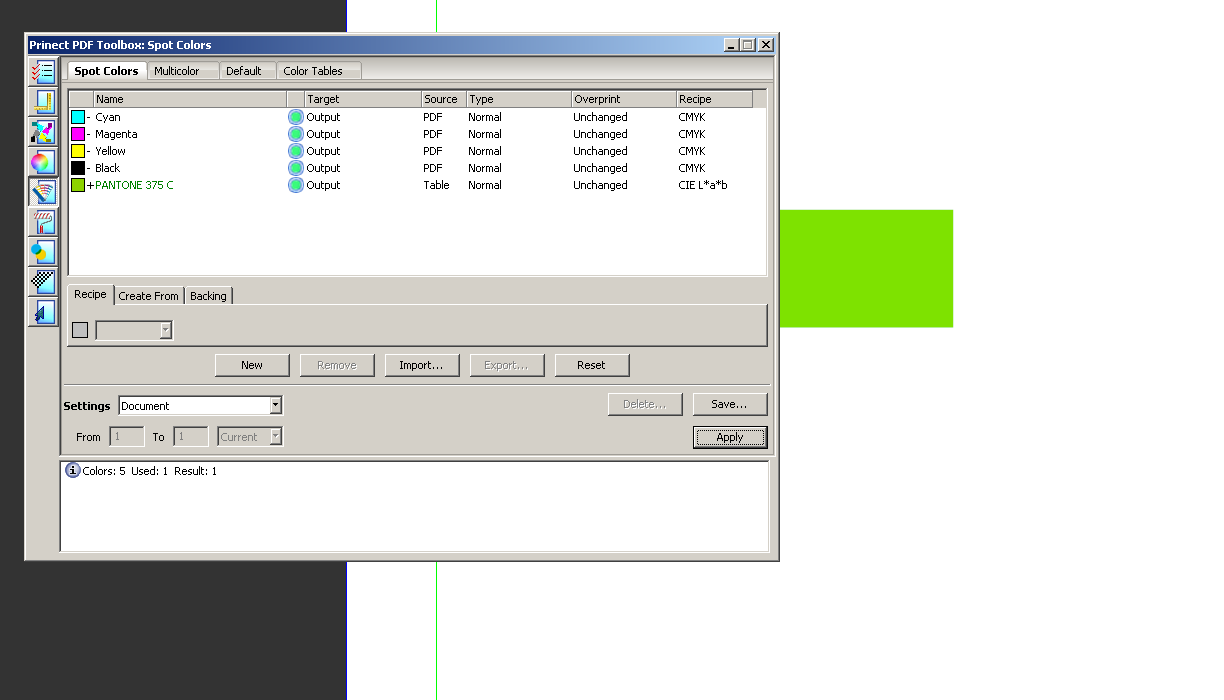Click the green Output target icon for Yellow
Screen dimensions: 1224x700
[x=296, y=151]
